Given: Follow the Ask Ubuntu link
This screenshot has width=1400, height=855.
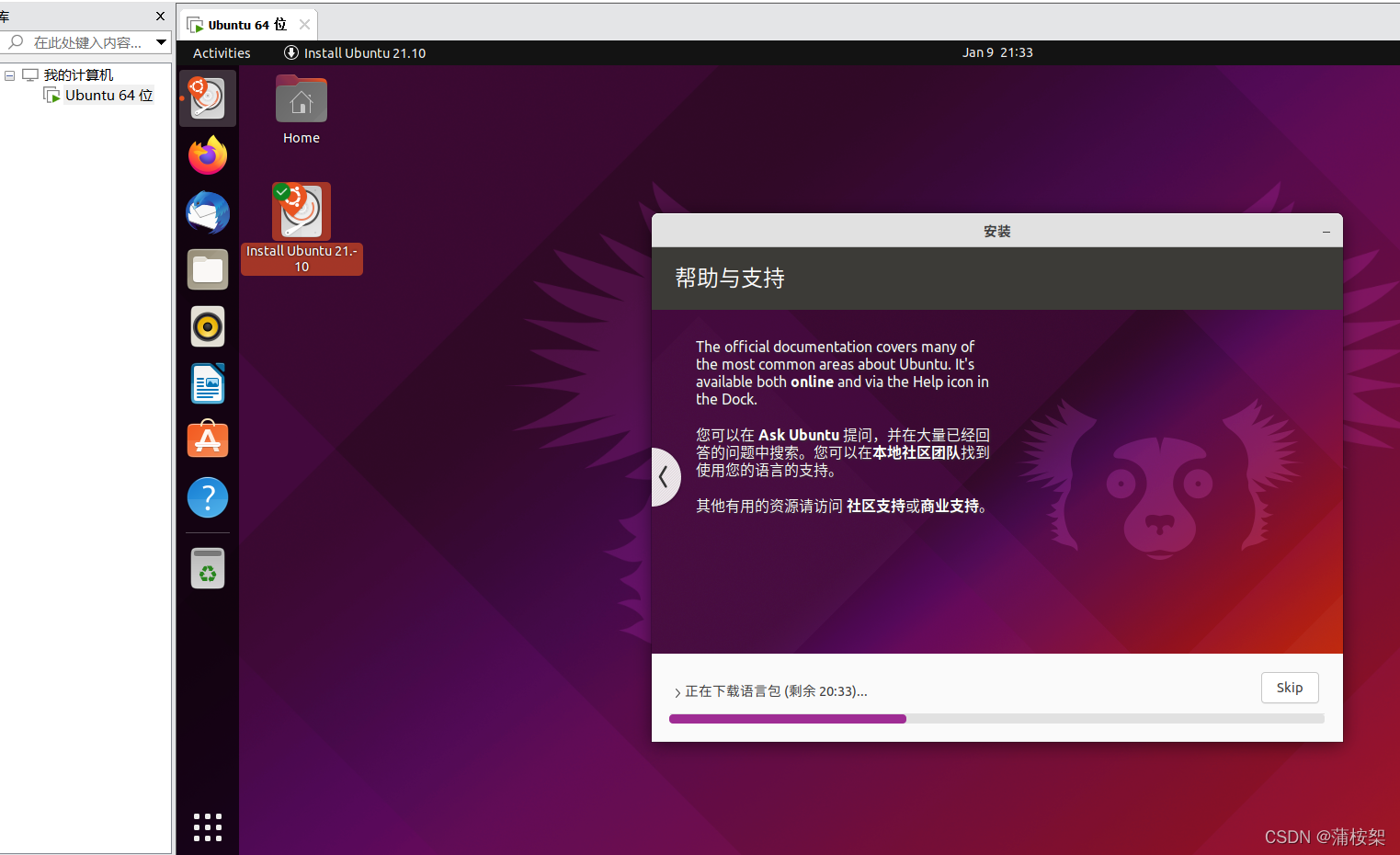Looking at the screenshot, I should [x=799, y=435].
